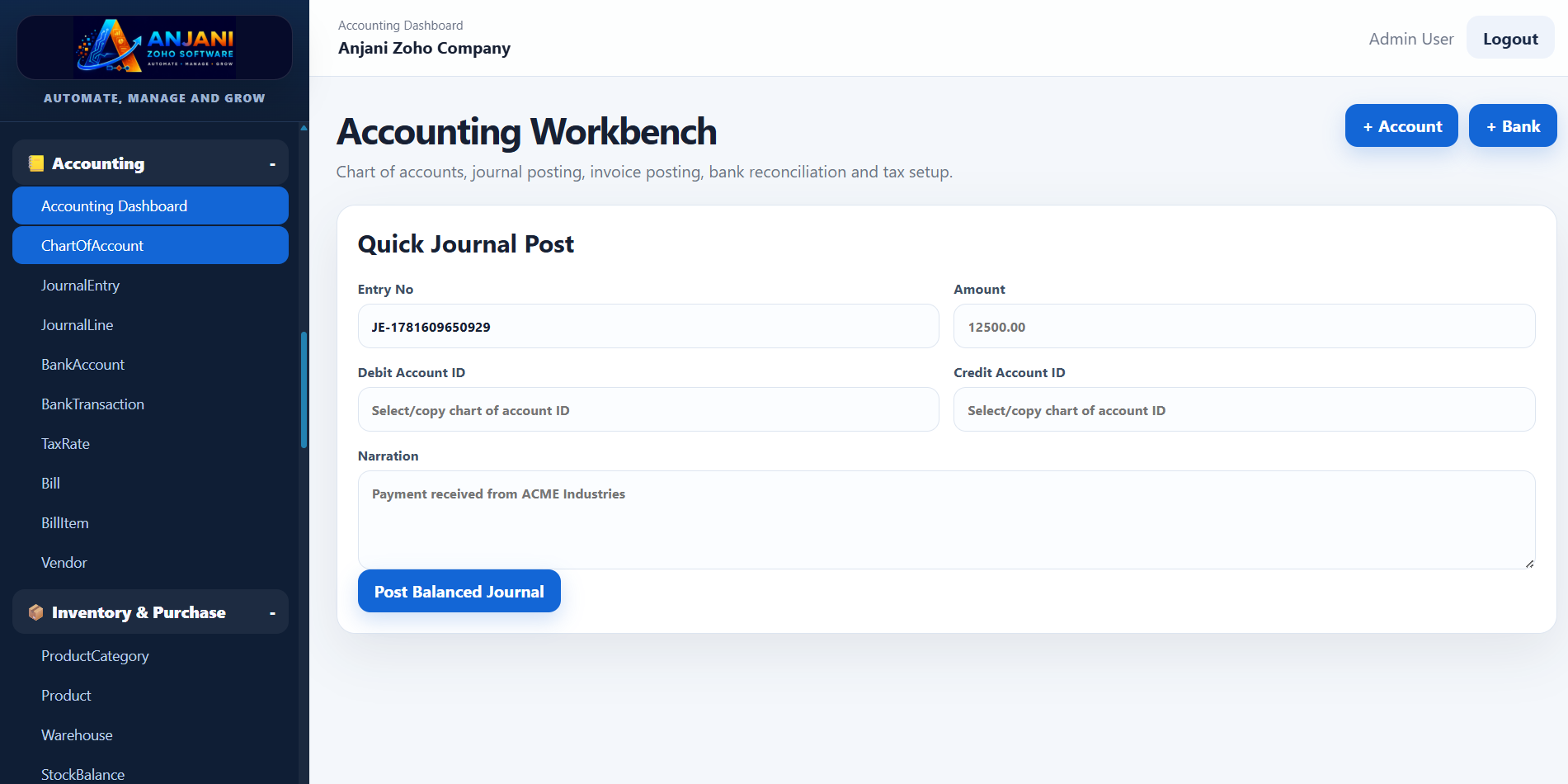The width and height of the screenshot is (1568, 784).
Task: Log out with the Logout button
Action: click(x=1510, y=38)
